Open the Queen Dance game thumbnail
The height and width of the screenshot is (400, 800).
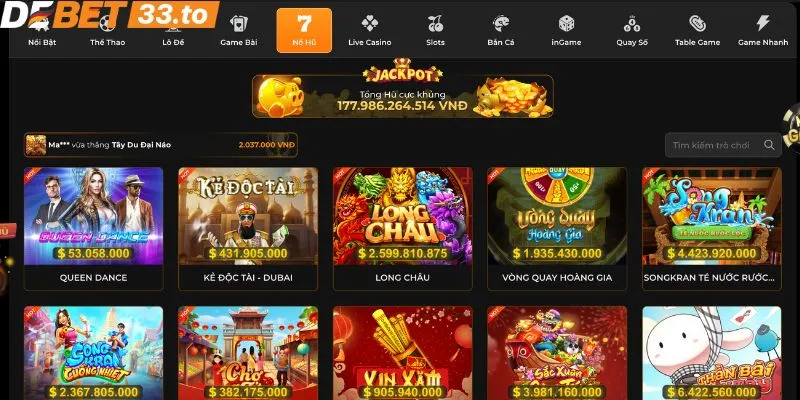[x=93, y=216]
